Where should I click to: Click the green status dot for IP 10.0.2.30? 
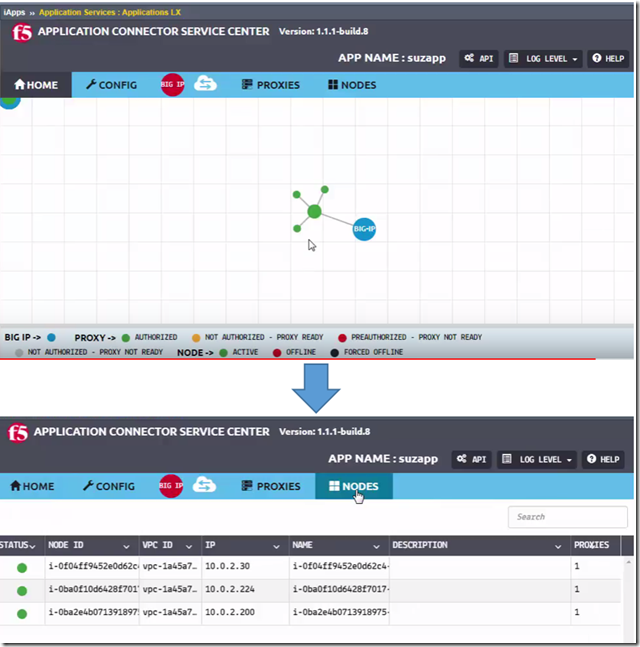[22, 567]
